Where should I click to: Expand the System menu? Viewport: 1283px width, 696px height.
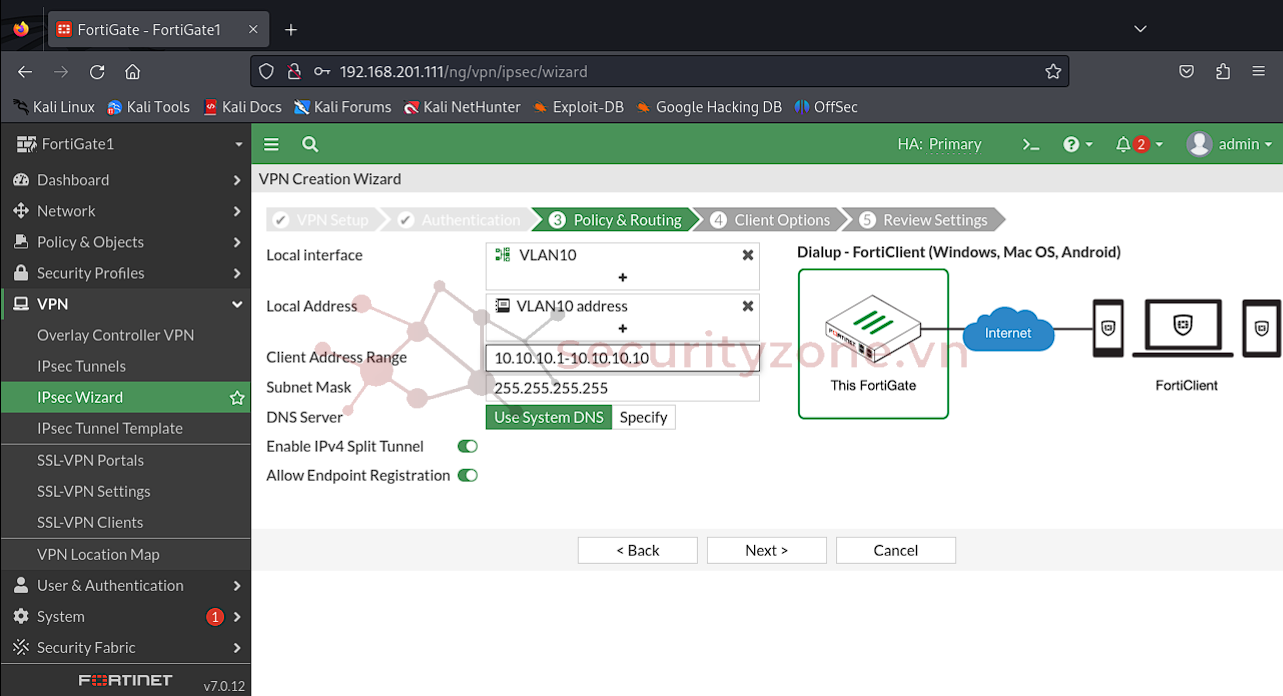[126, 616]
